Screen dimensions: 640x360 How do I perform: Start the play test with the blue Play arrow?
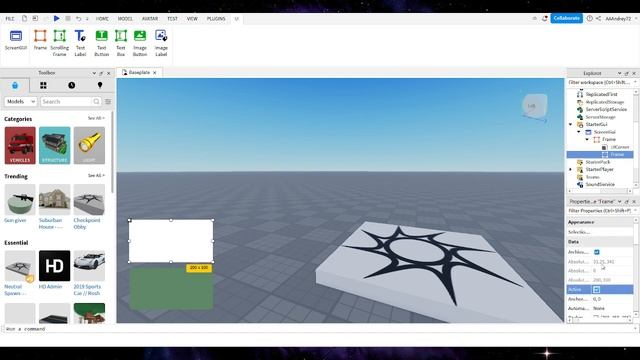pyautogui.click(x=57, y=18)
